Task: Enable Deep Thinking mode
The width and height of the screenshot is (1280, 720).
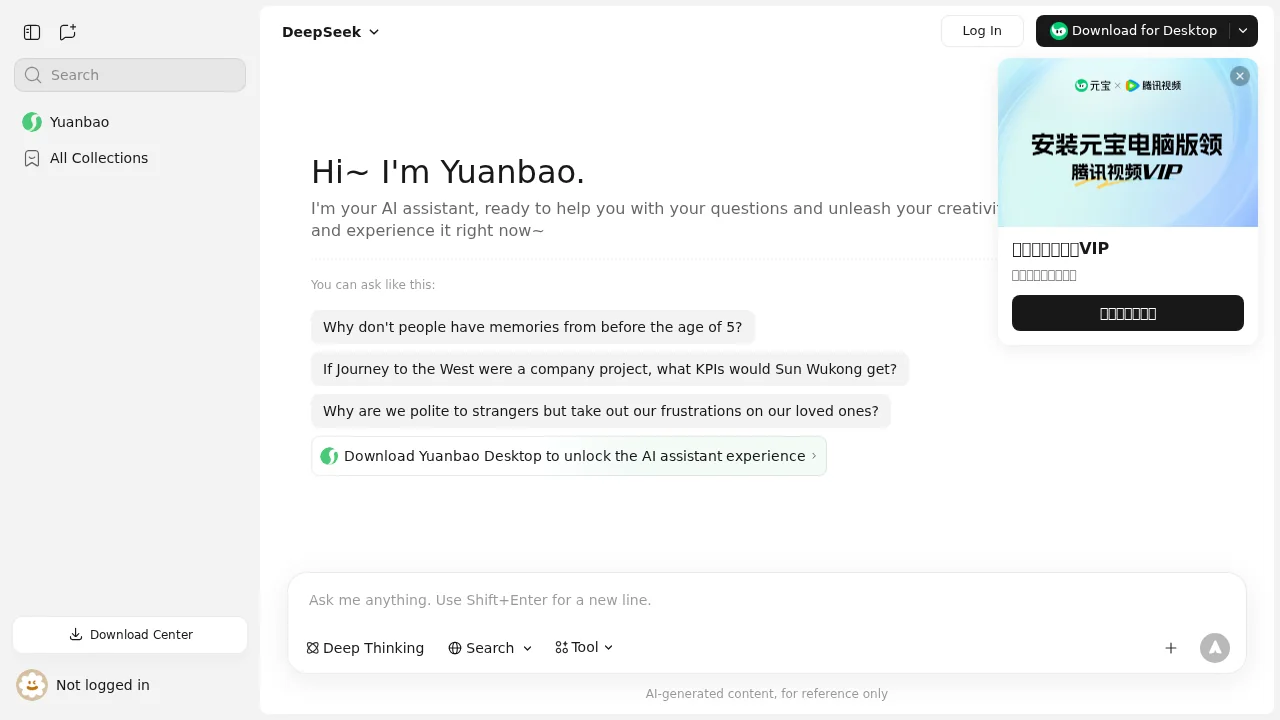Action: [x=365, y=648]
